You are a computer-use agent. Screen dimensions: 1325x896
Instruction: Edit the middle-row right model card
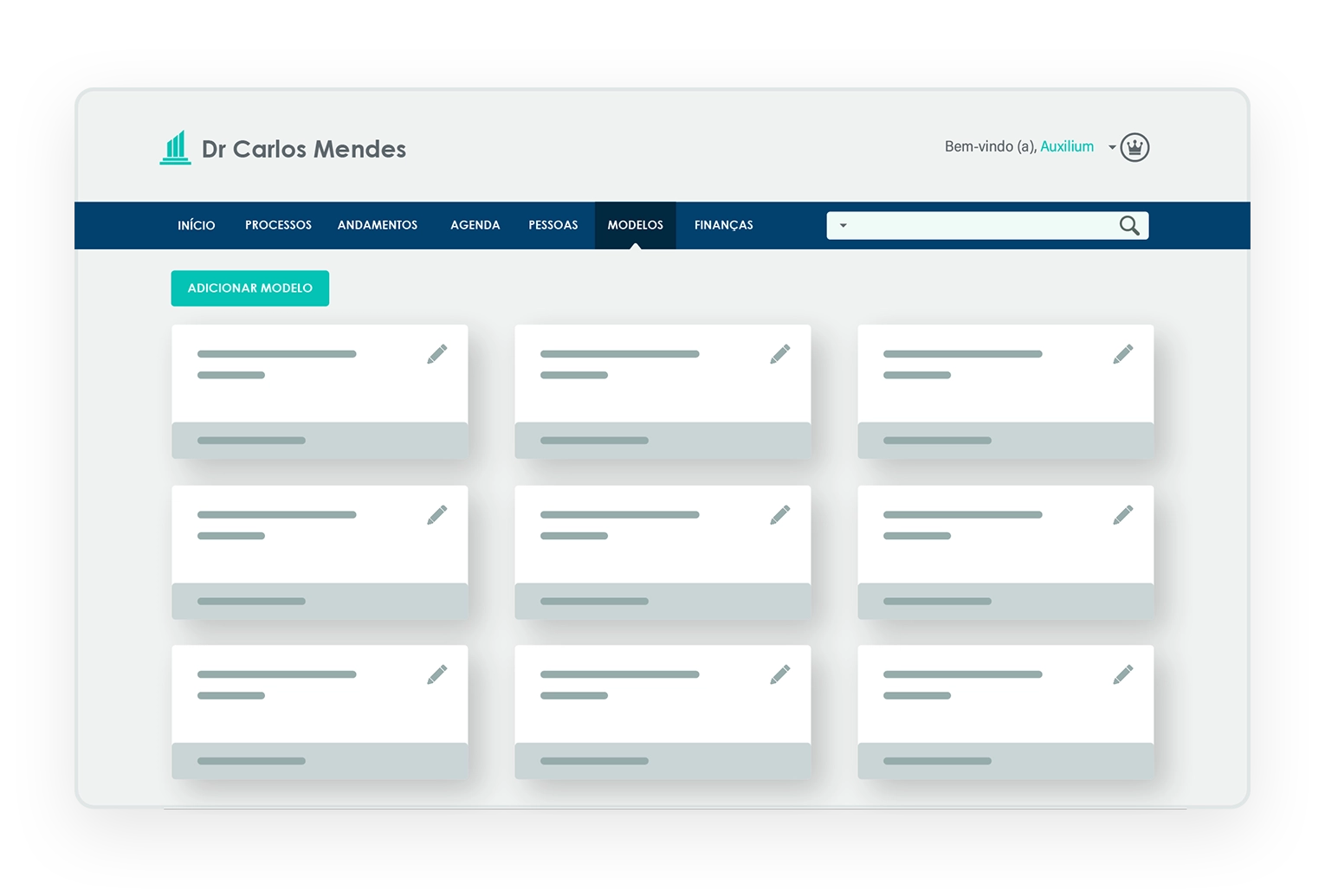click(1122, 515)
